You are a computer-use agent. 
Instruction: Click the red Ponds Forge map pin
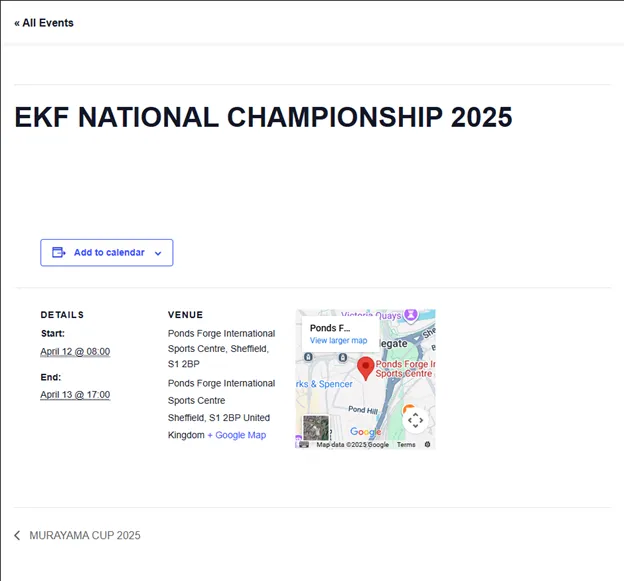click(366, 368)
